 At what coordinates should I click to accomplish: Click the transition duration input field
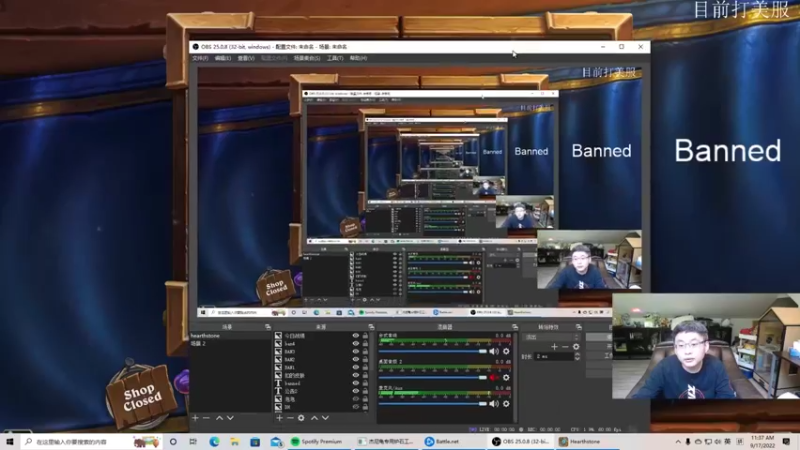click(x=553, y=356)
